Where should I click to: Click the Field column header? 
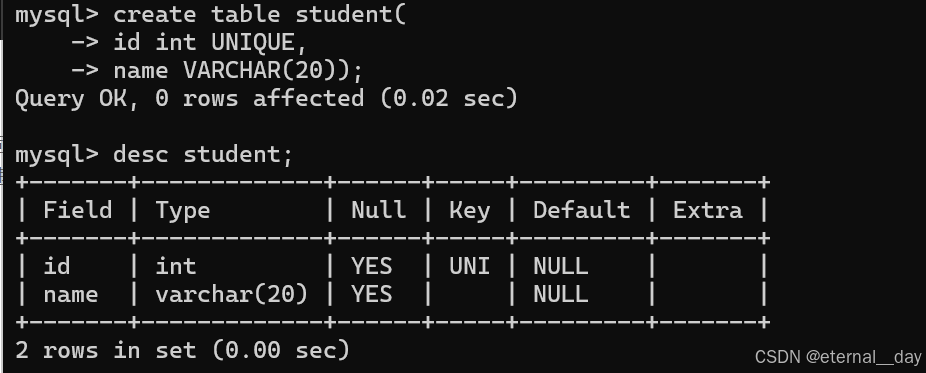77,210
